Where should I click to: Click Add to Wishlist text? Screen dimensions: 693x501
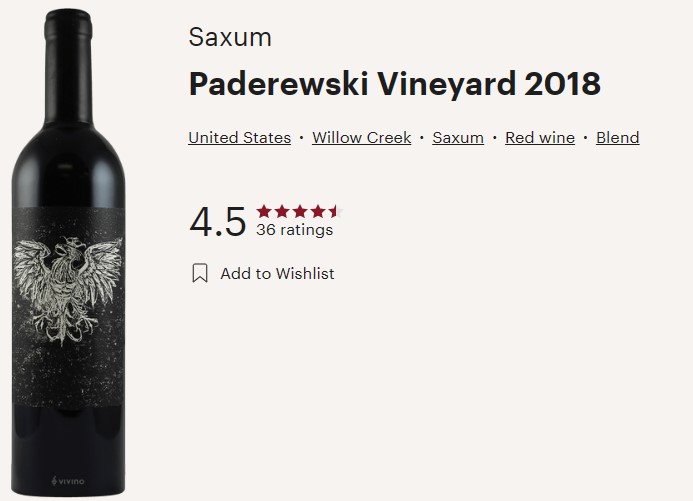tap(277, 273)
